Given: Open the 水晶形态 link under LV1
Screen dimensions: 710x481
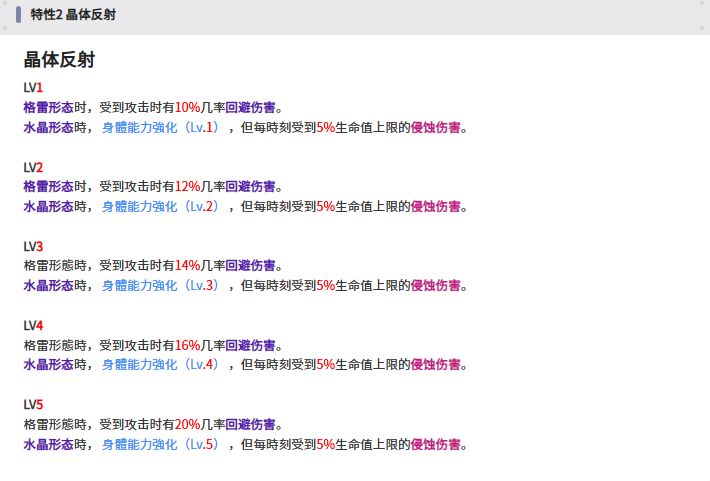Looking at the screenshot, I should point(48,127).
